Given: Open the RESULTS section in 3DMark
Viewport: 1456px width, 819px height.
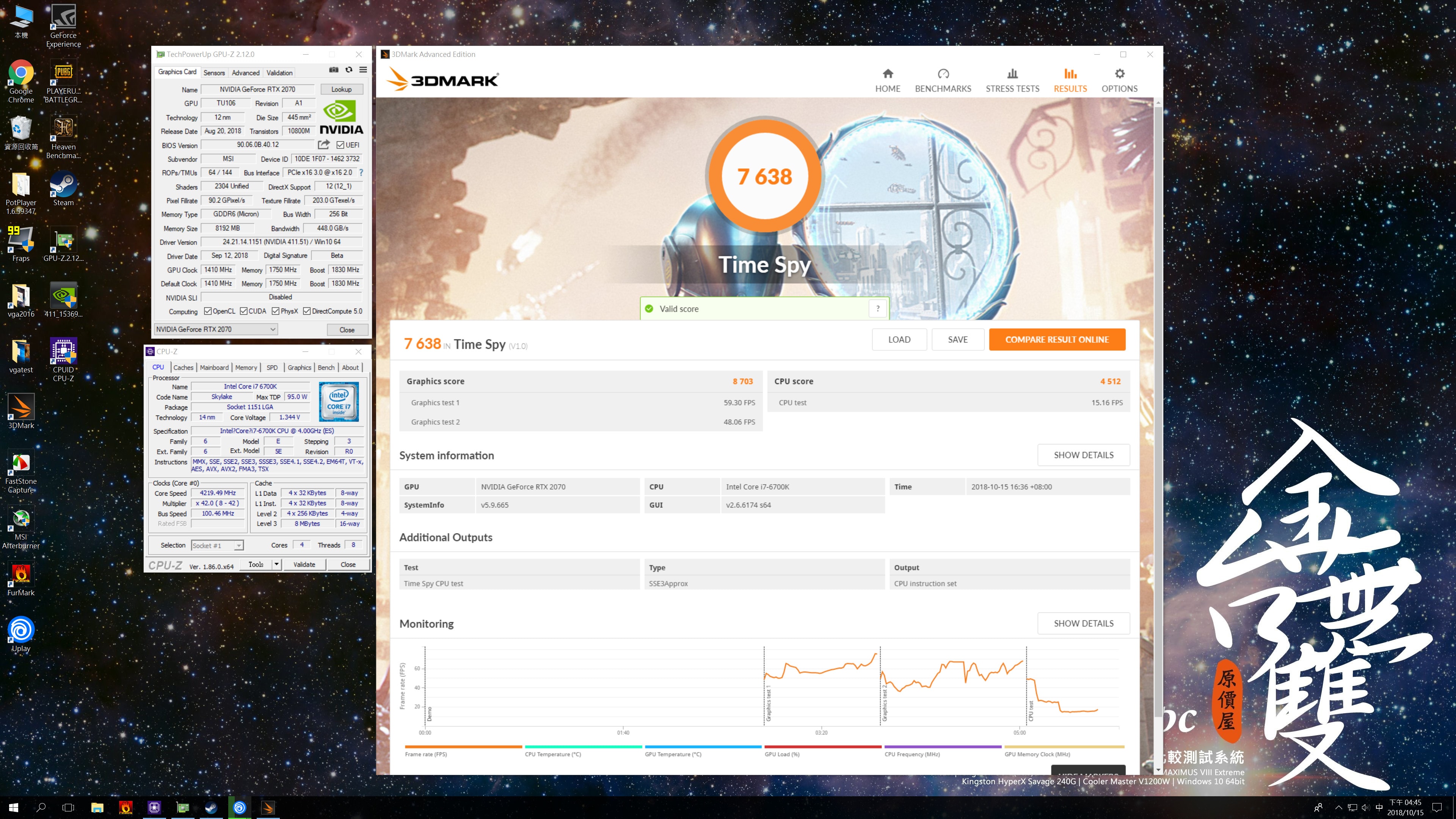Looking at the screenshot, I should point(1070,81).
